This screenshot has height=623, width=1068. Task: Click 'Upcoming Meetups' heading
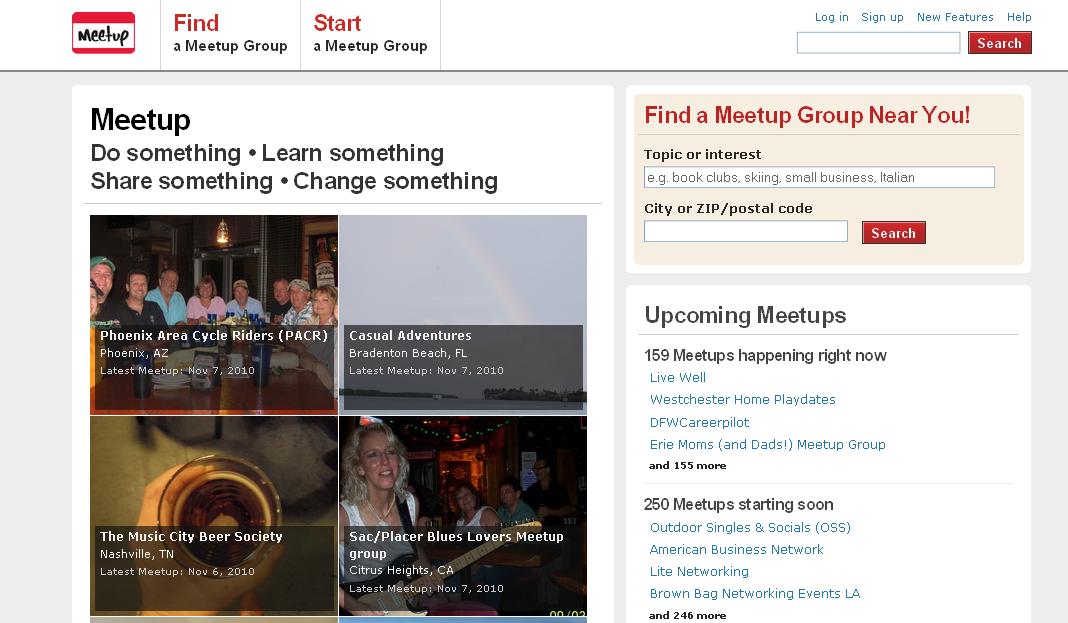click(x=745, y=315)
